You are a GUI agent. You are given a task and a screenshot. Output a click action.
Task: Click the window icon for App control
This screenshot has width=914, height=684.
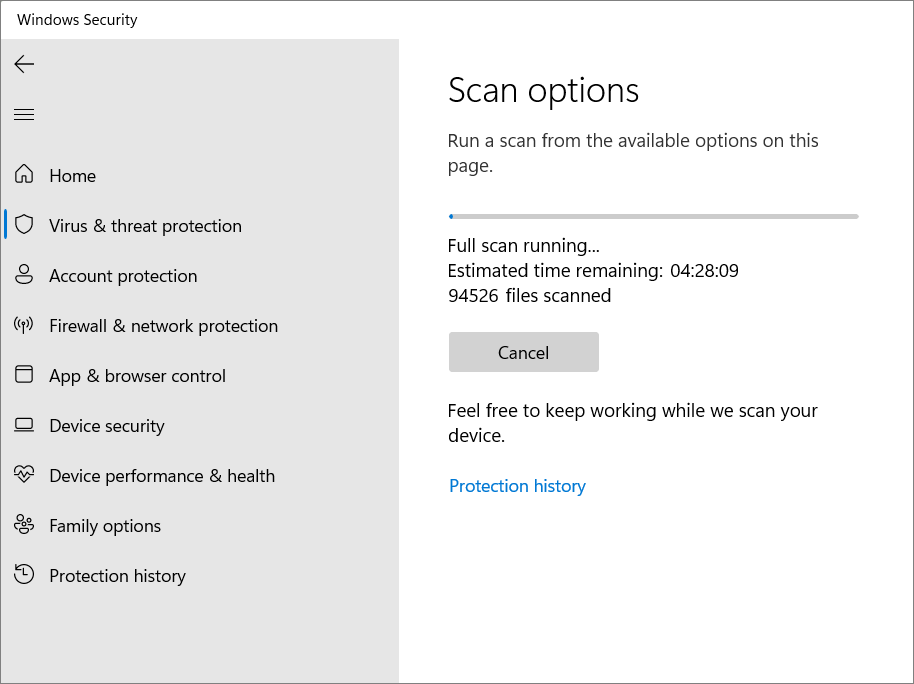pyautogui.click(x=24, y=374)
